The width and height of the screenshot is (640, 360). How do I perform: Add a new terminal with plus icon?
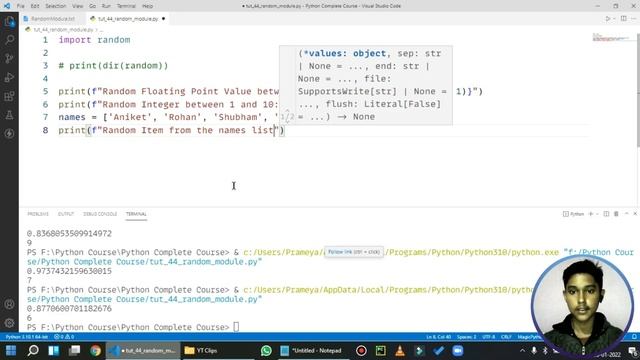tap(591, 214)
